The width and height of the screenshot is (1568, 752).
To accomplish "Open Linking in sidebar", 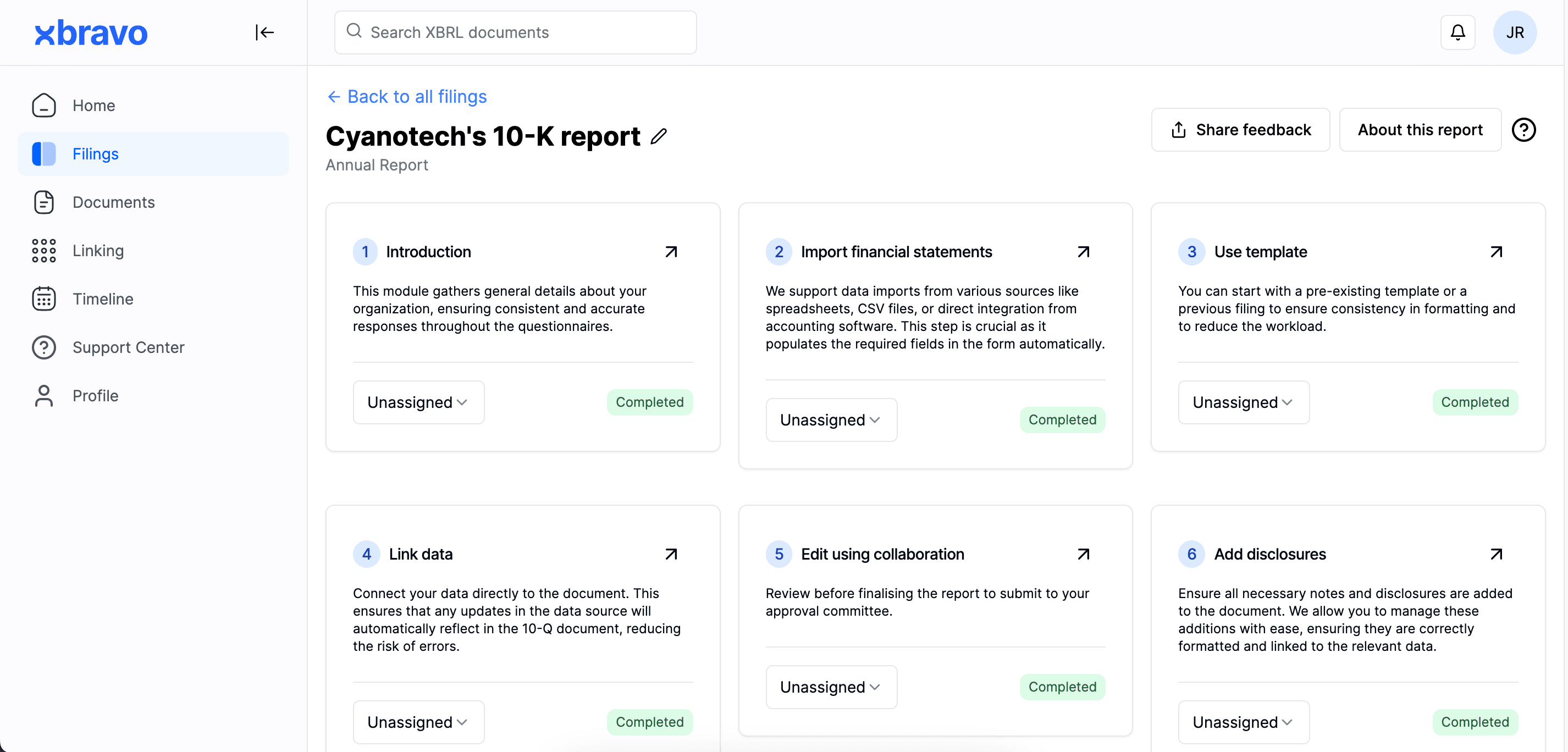I will [x=98, y=251].
